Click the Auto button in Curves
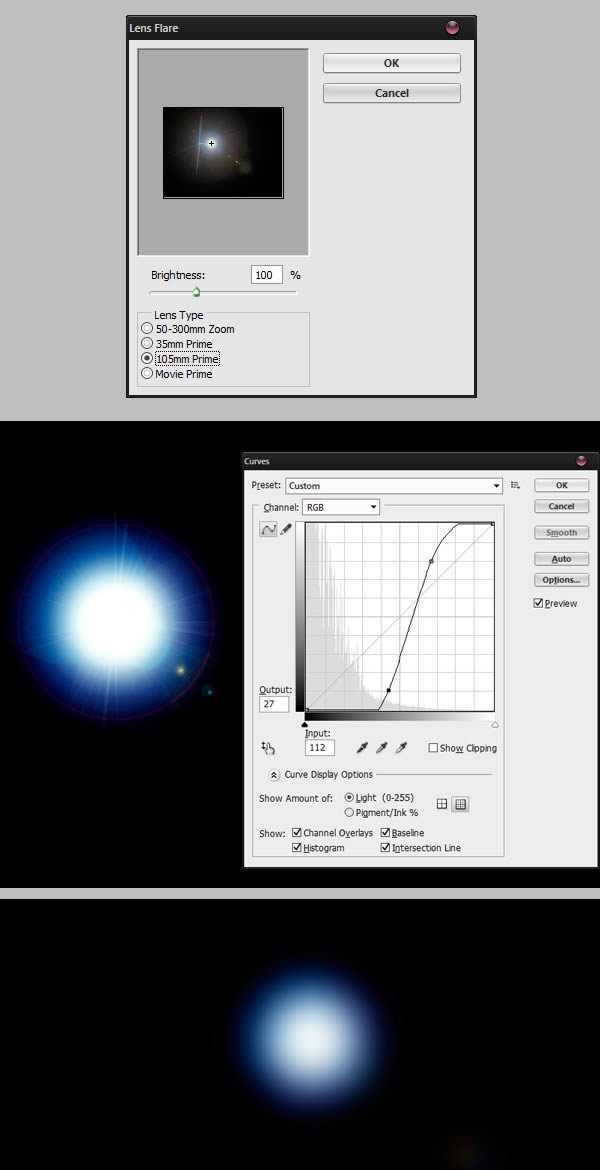The width and height of the screenshot is (600, 1170). (561, 559)
